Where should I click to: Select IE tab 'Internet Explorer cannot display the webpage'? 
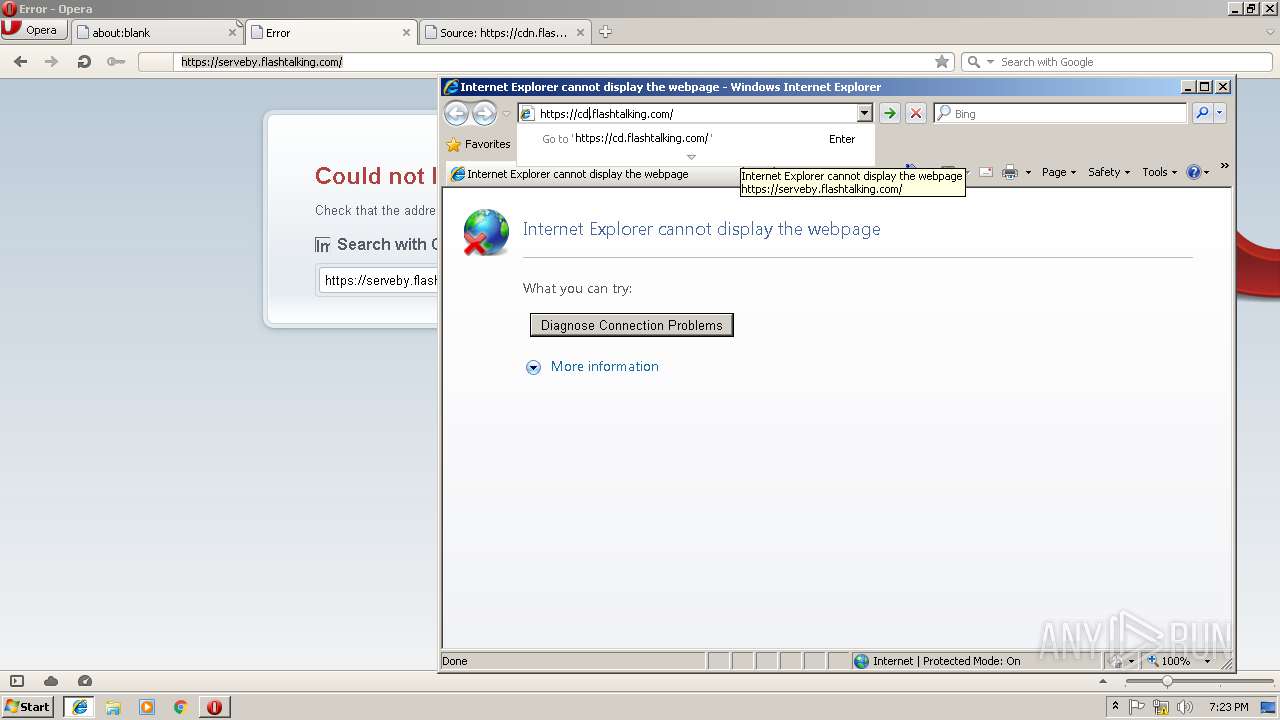pos(592,174)
